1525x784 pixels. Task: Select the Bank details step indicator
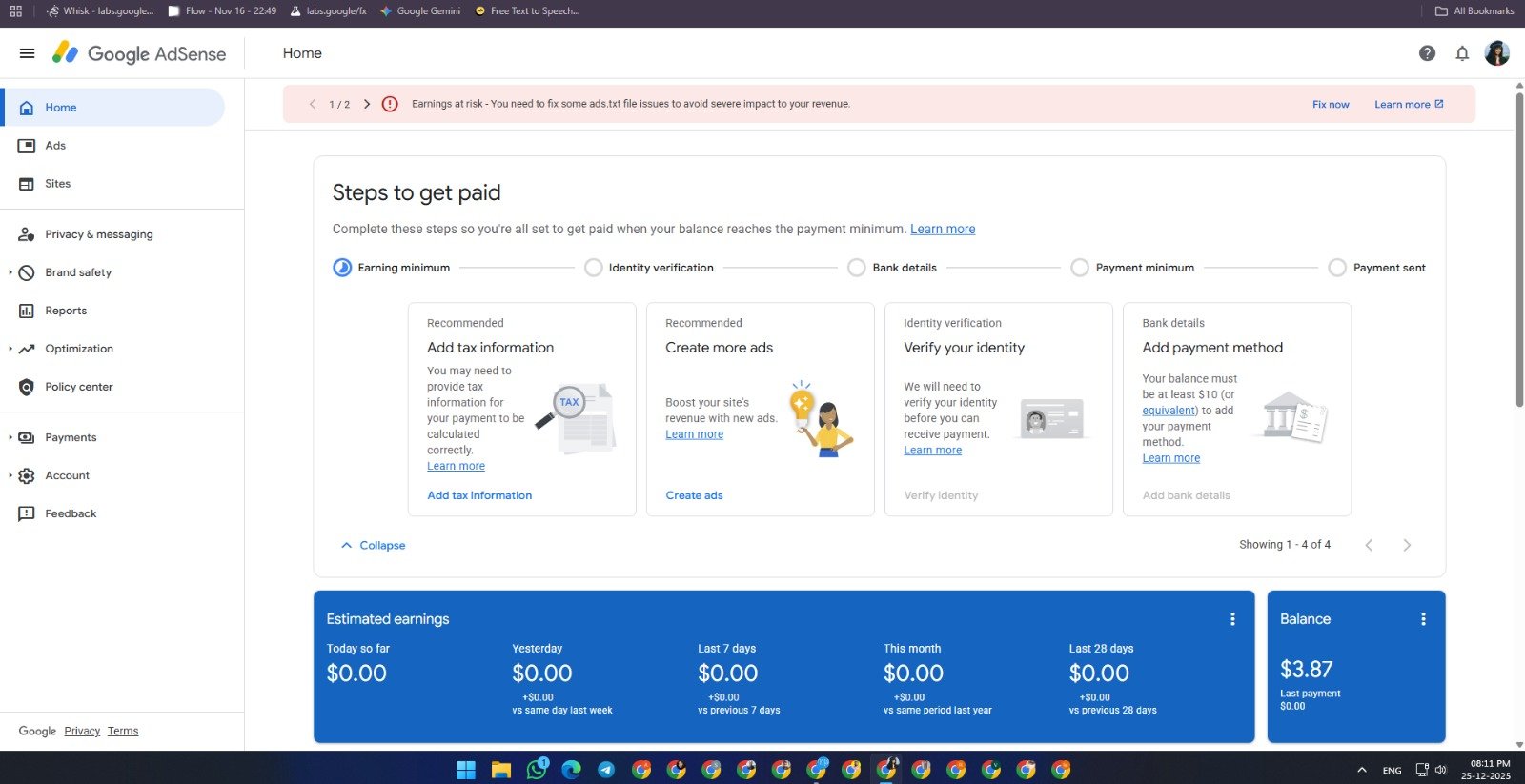(x=857, y=268)
